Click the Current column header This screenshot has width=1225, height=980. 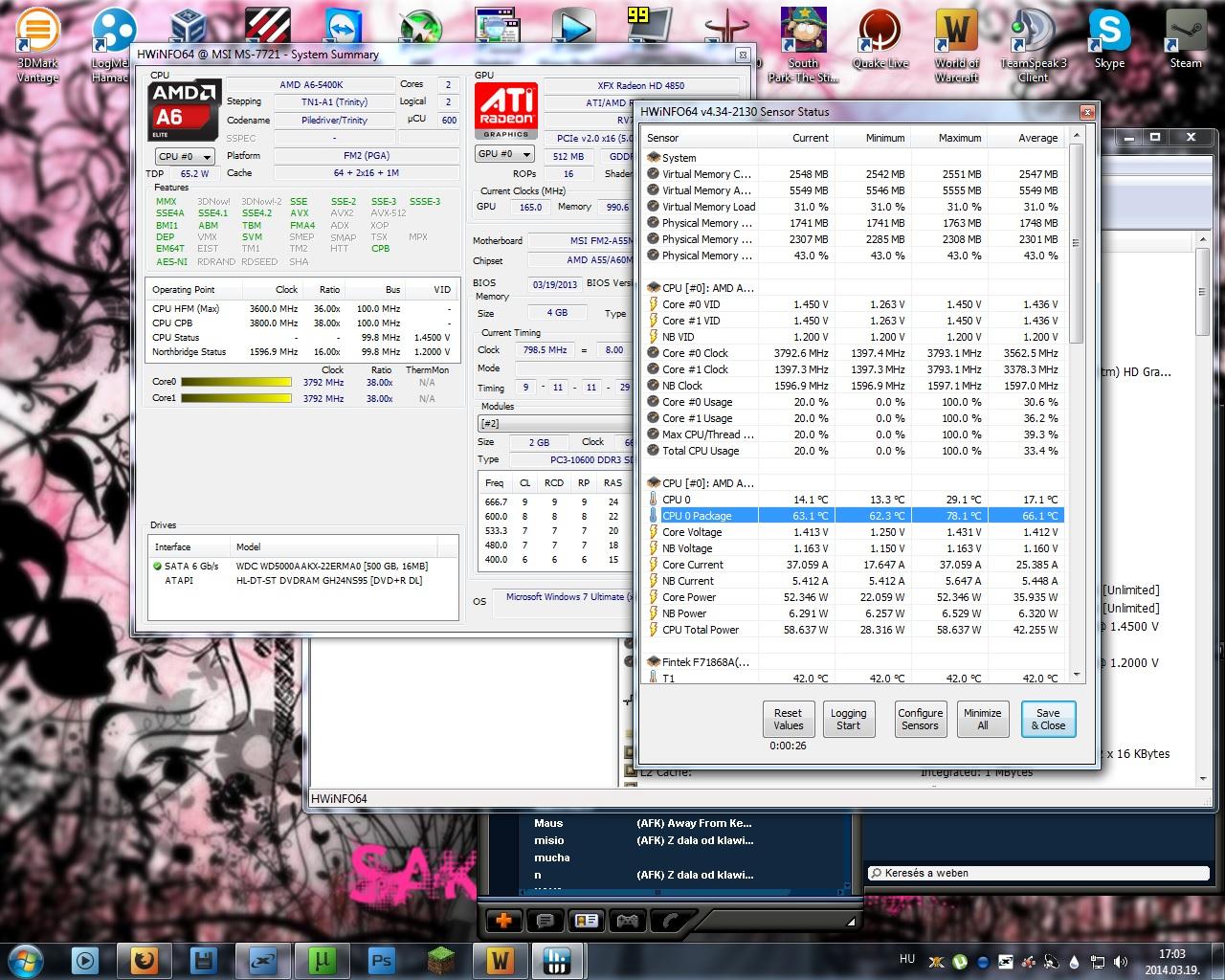(x=795, y=138)
